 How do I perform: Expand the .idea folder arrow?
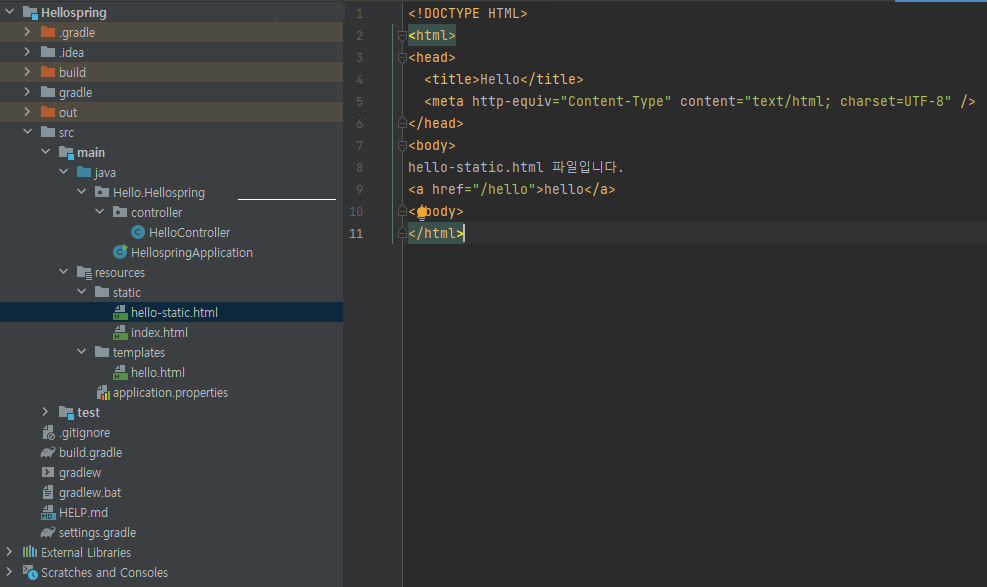27,52
